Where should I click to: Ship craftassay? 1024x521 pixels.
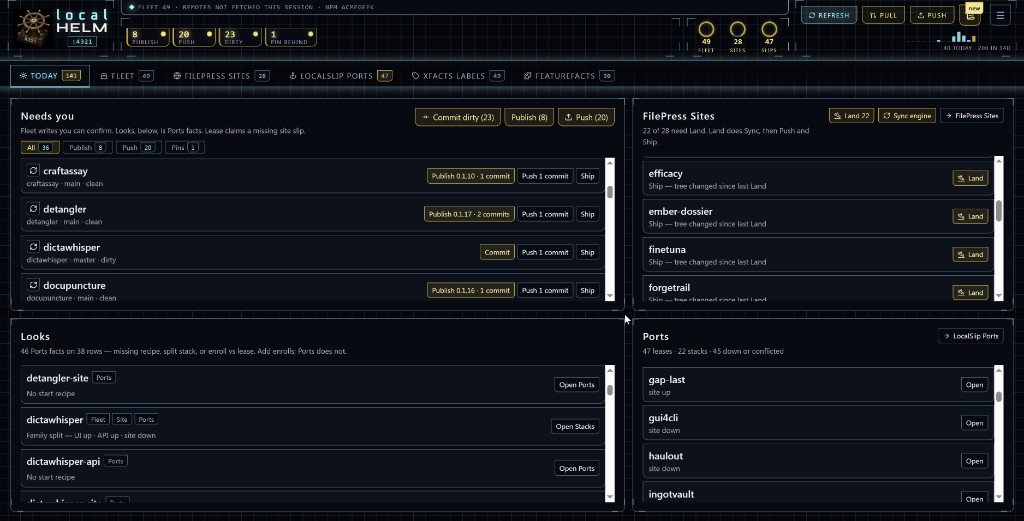pyautogui.click(x=588, y=176)
